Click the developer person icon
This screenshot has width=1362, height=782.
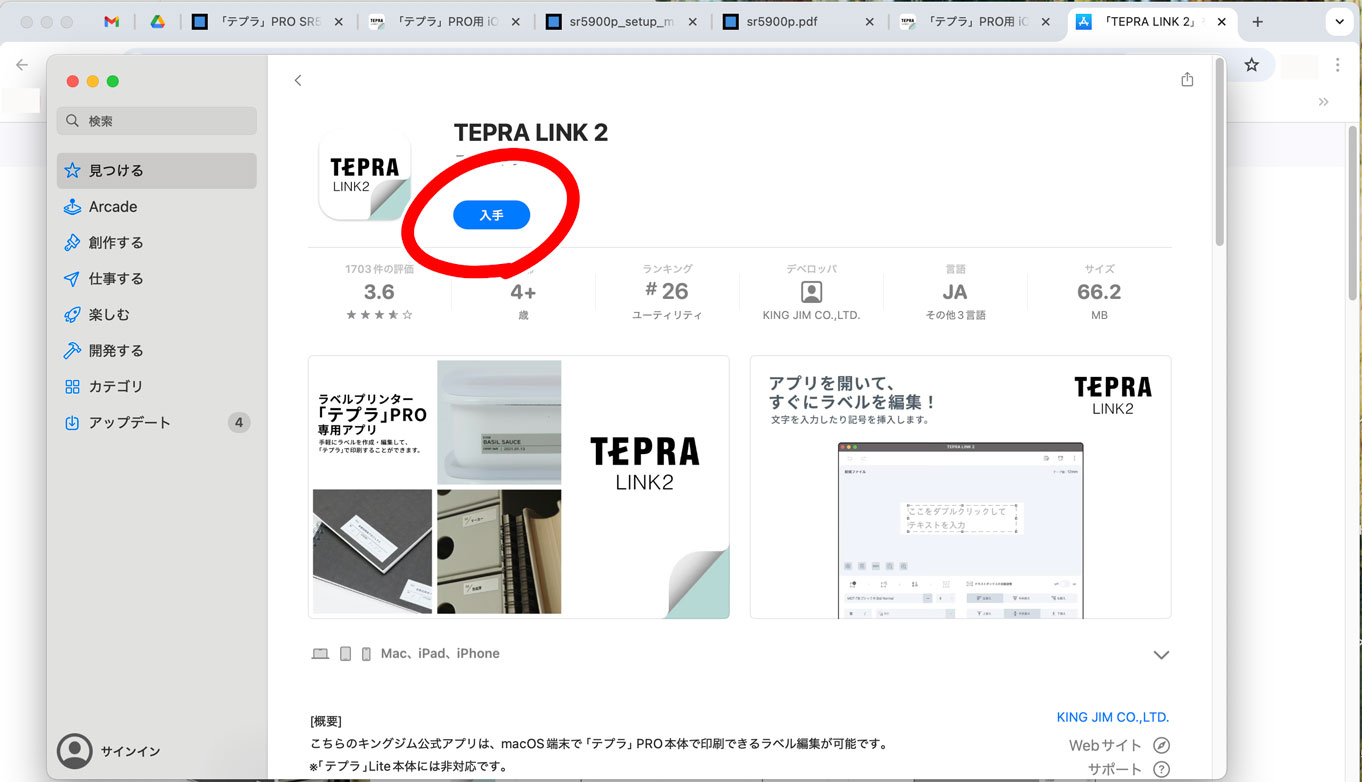[x=812, y=292]
